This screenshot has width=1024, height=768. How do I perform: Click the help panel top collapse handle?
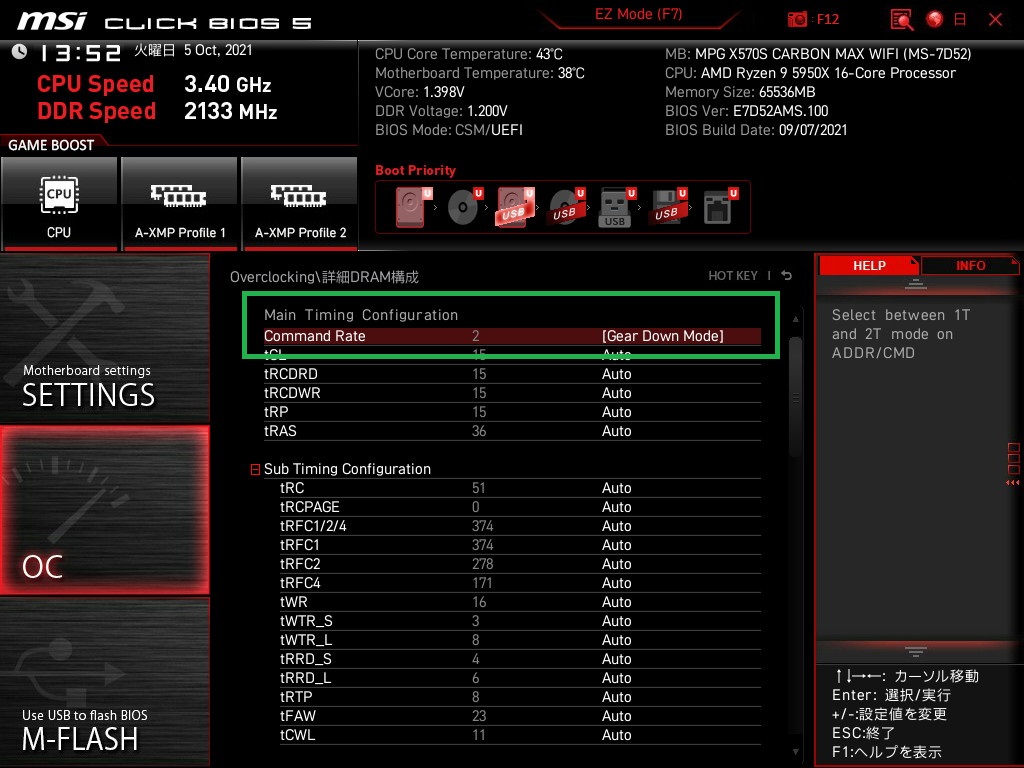(916, 283)
